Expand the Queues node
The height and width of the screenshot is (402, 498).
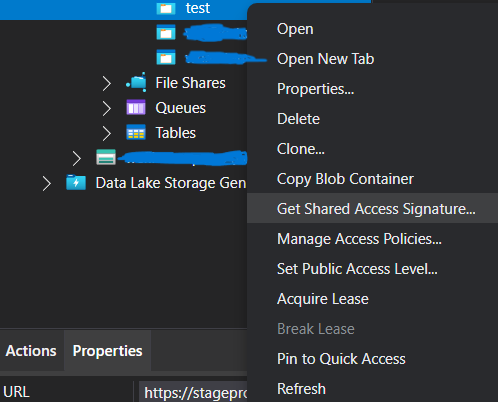pyautogui.click(x=107, y=108)
